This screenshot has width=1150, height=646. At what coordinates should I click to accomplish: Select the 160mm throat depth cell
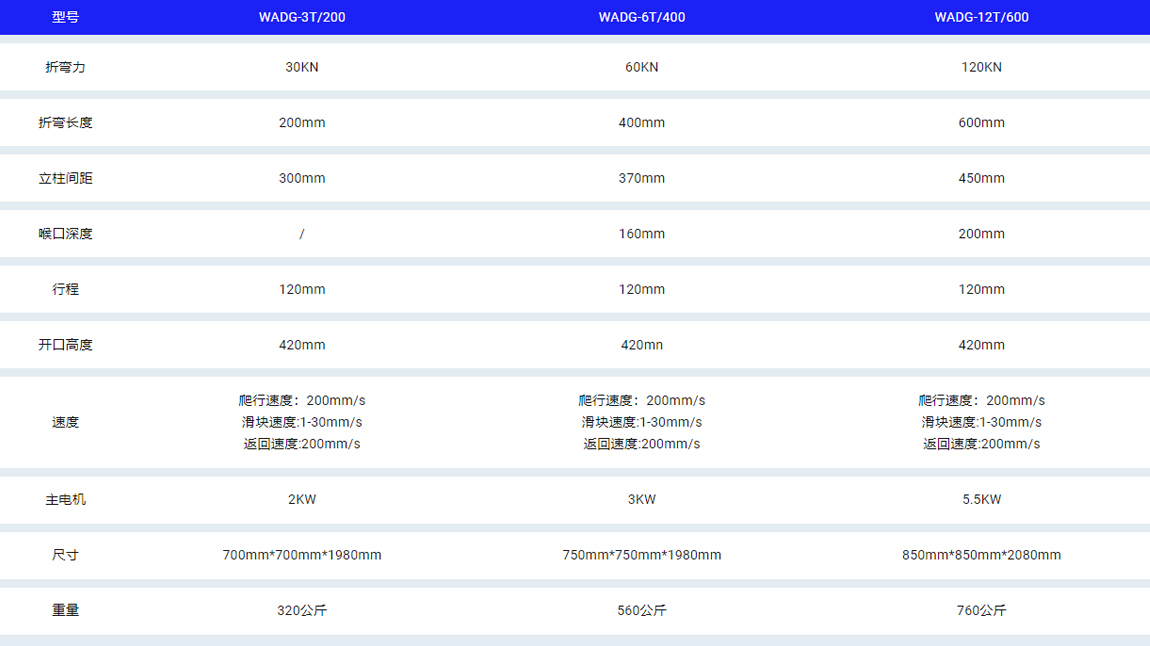(x=641, y=234)
